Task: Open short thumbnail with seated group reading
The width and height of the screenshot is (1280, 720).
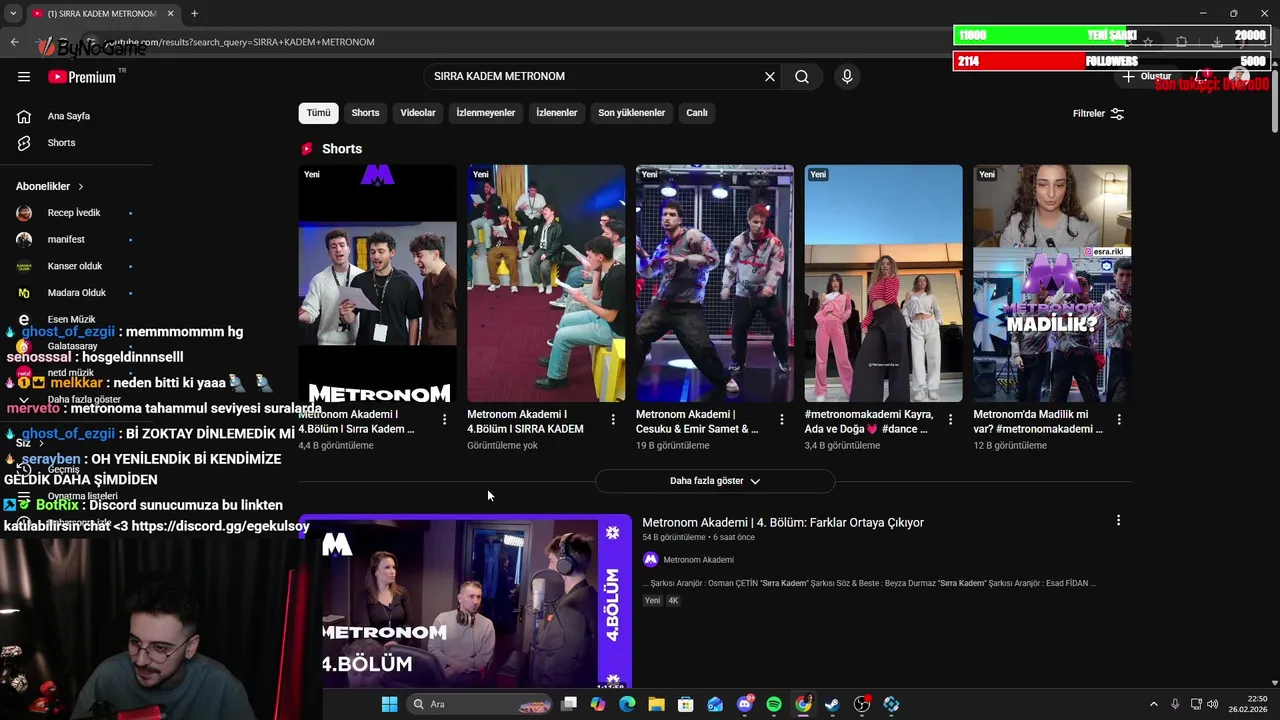Action: pyautogui.click(x=546, y=283)
